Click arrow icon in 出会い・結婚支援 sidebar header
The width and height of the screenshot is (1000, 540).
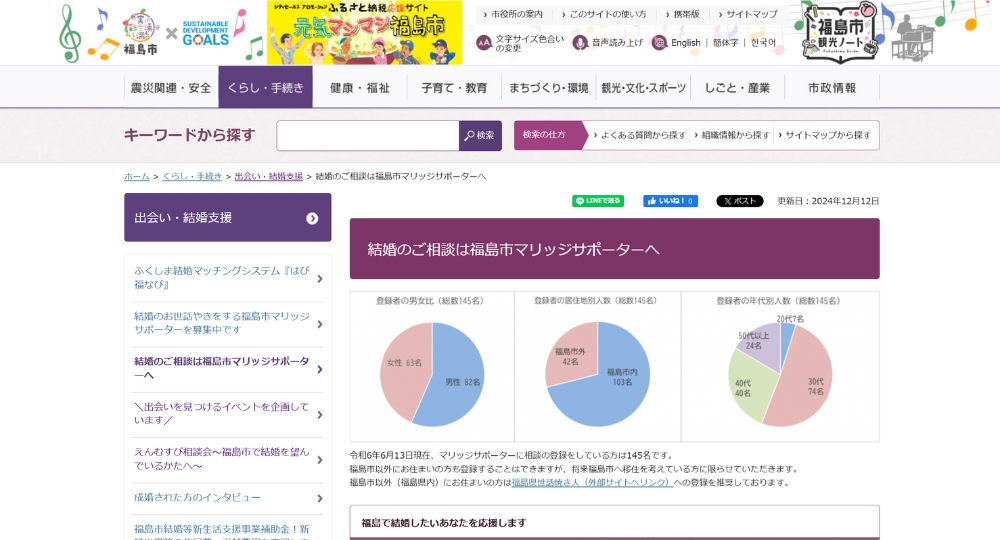coord(312,218)
